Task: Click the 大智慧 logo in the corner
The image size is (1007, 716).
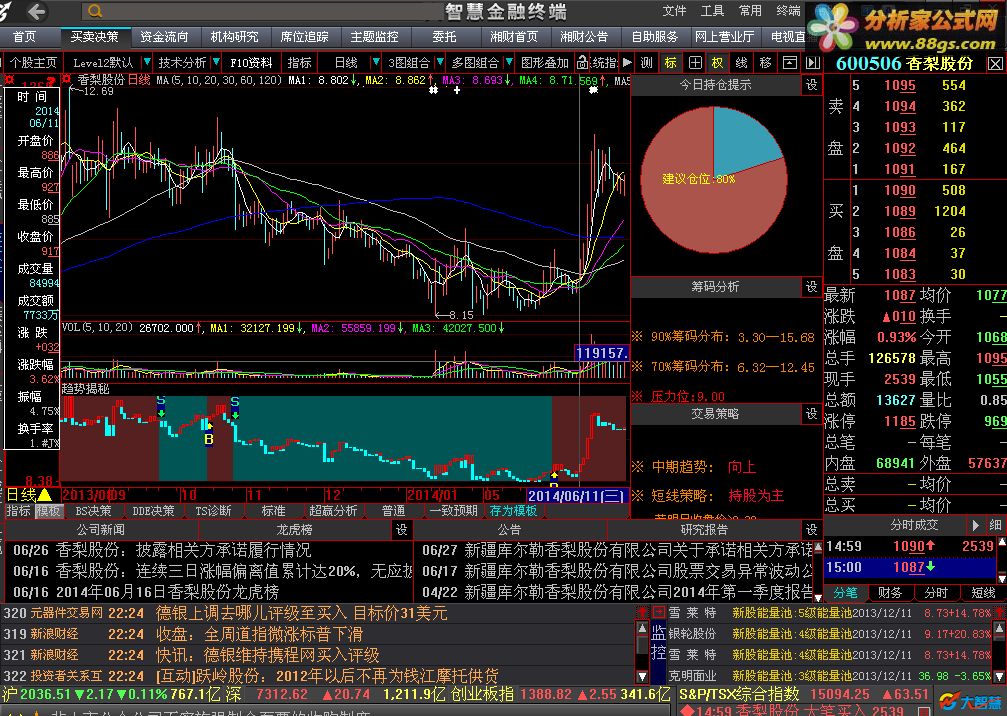Action: click(971, 701)
